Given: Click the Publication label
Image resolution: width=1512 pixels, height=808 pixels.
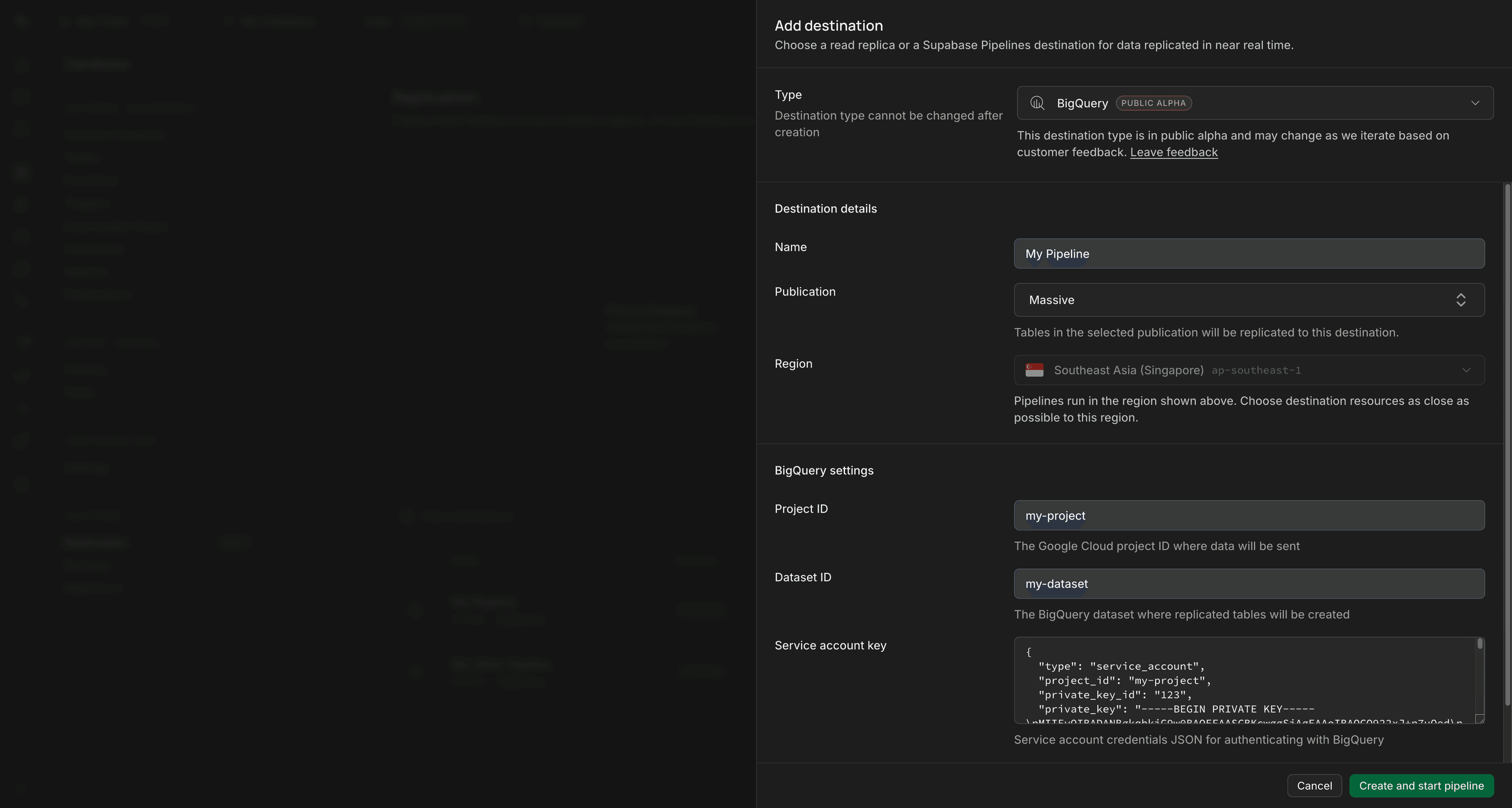Looking at the screenshot, I should [805, 292].
